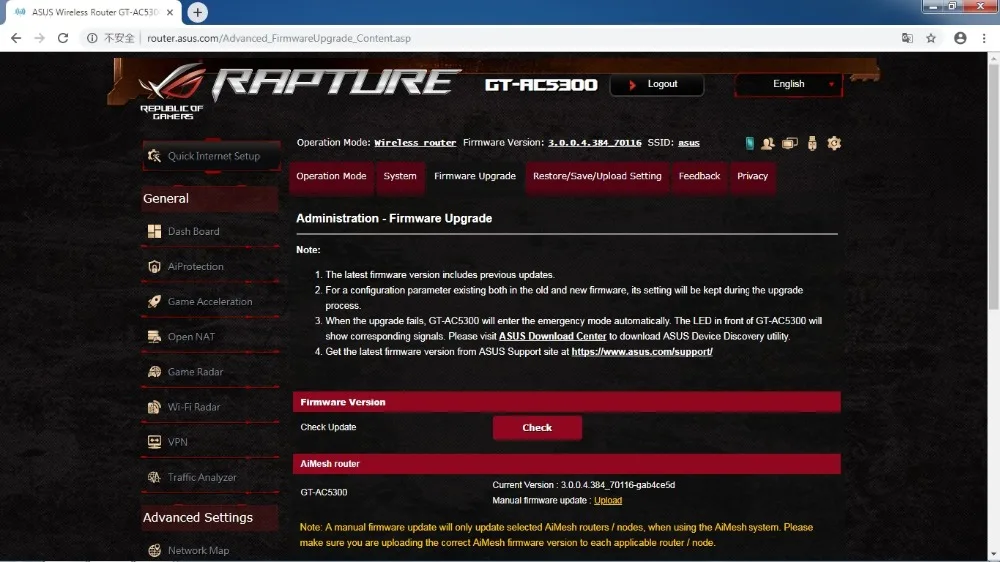Click the browser address bar URL
The width and height of the screenshot is (1000, 562).
point(279,38)
